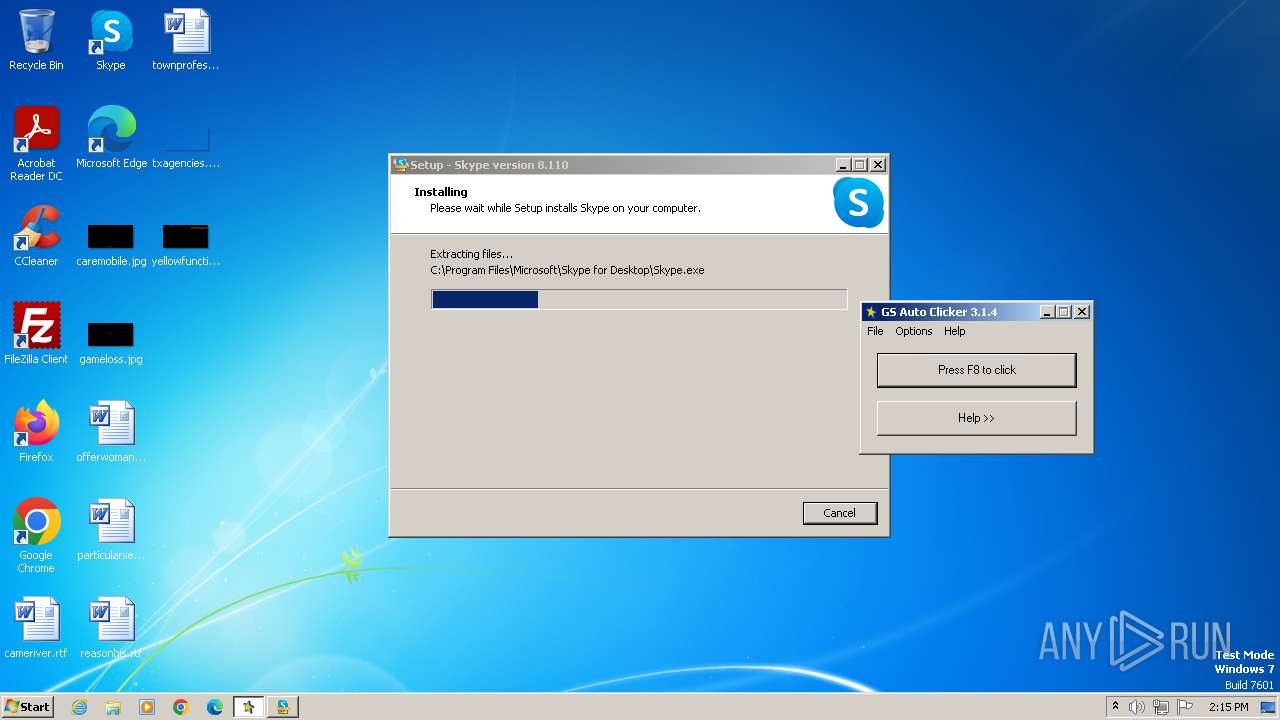Launch Microsoft Edge from the desktop
This screenshot has height=720, width=1280.
click(x=111, y=137)
